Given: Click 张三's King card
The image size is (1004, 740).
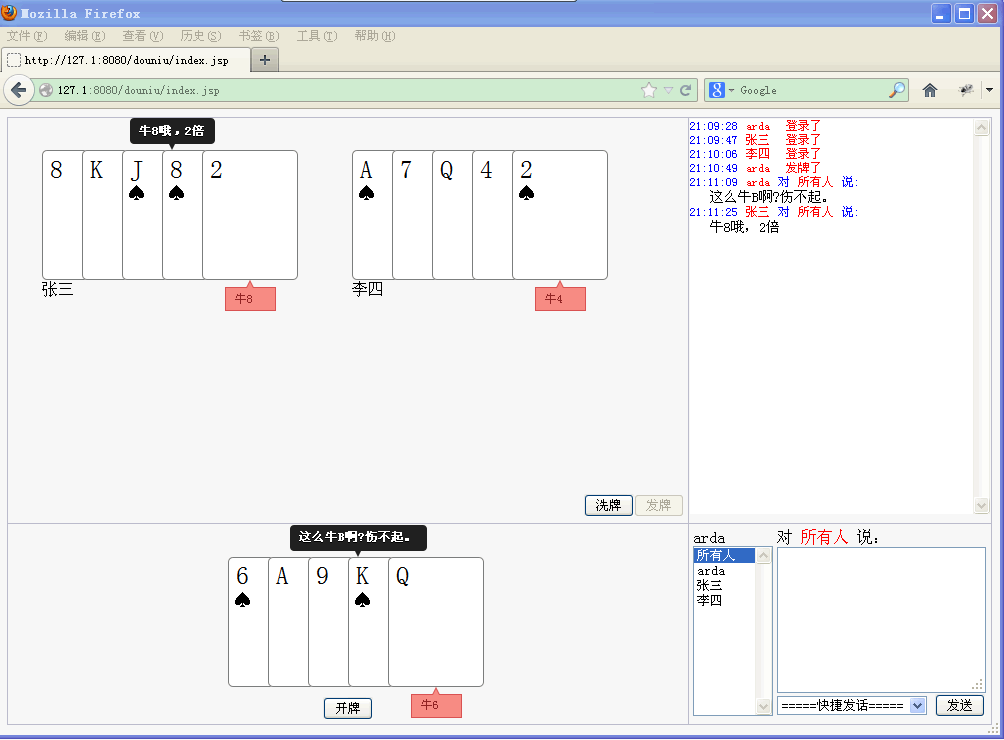Looking at the screenshot, I should click(102, 215).
